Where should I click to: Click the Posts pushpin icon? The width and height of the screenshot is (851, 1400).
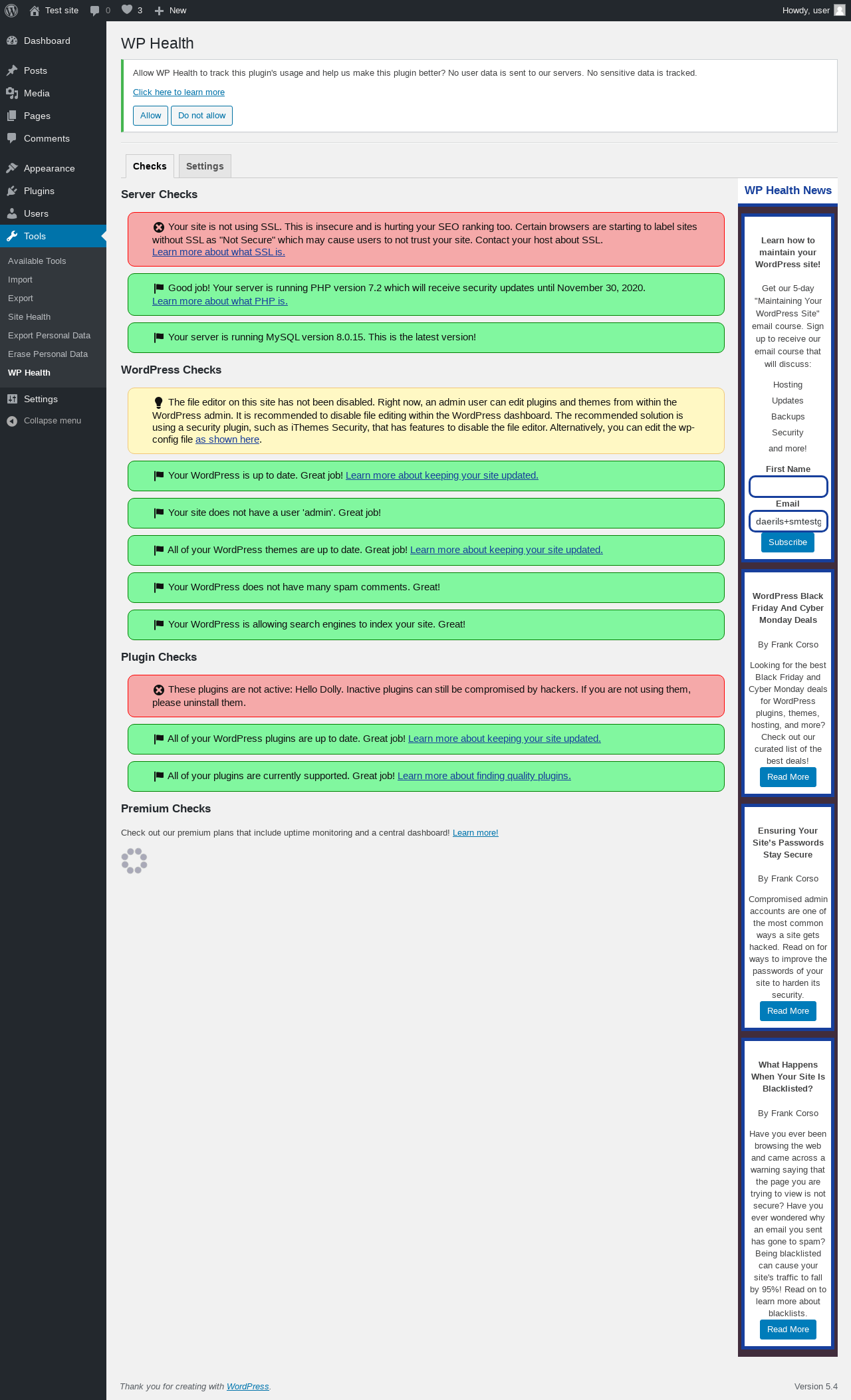(x=12, y=70)
